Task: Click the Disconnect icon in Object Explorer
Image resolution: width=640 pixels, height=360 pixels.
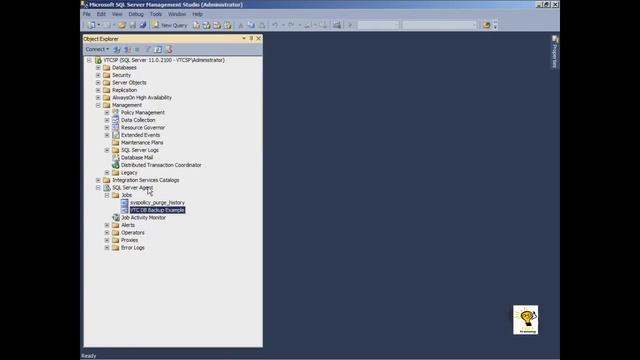Action: (x=127, y=49)
